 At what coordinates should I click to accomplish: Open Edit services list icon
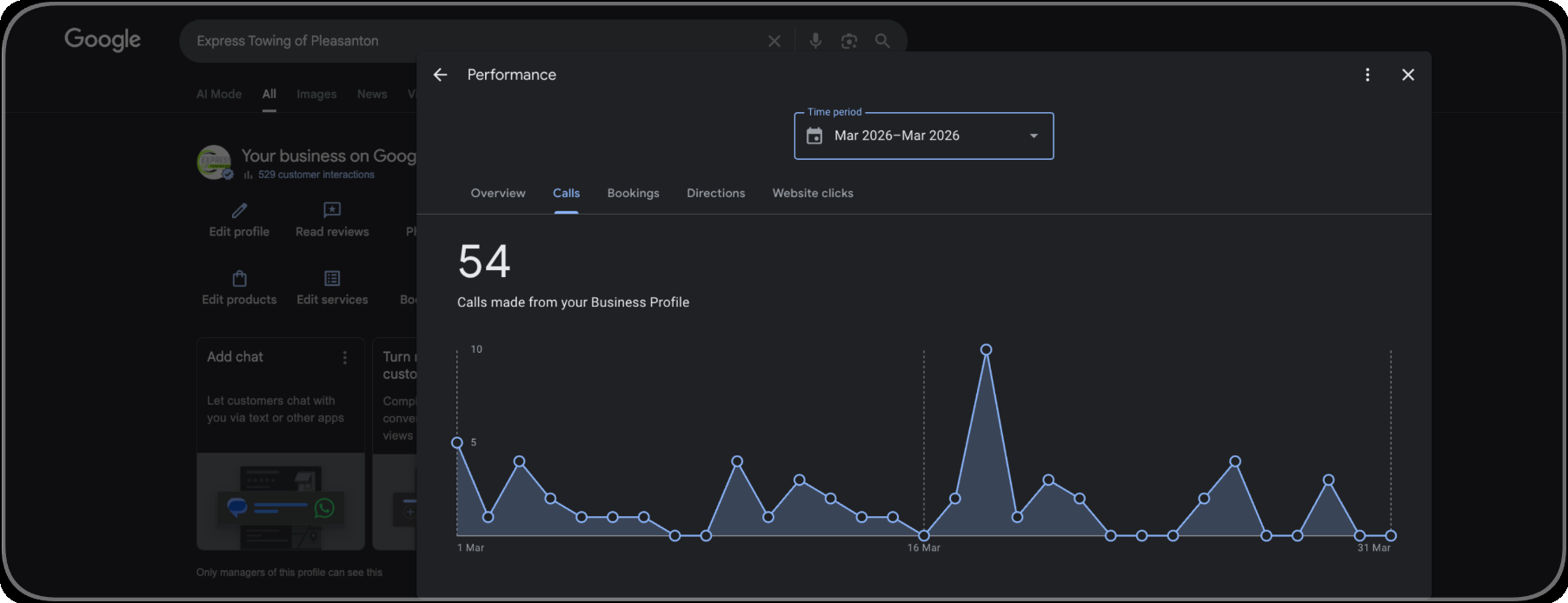click(x=332, y=278)
